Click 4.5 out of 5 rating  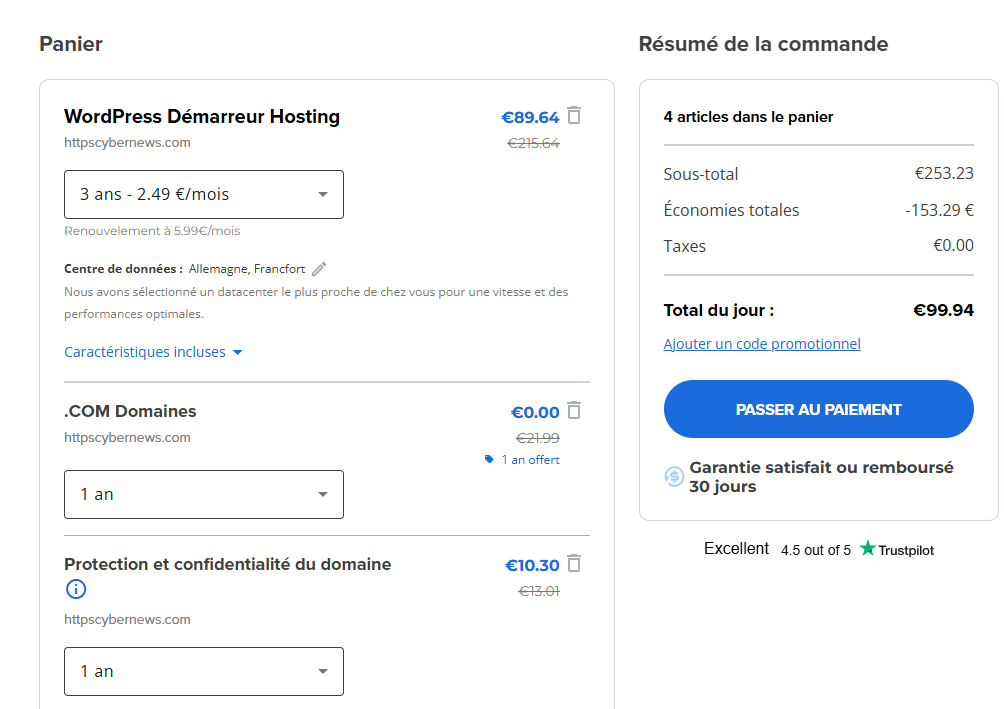click(816, 550)
